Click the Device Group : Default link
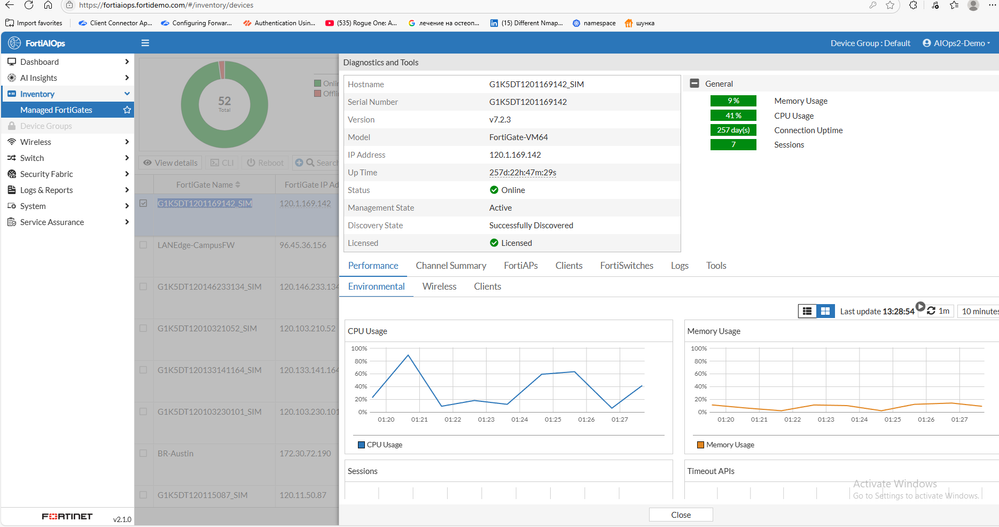Screen dimensions: 999x527 (x=870, y=43)
